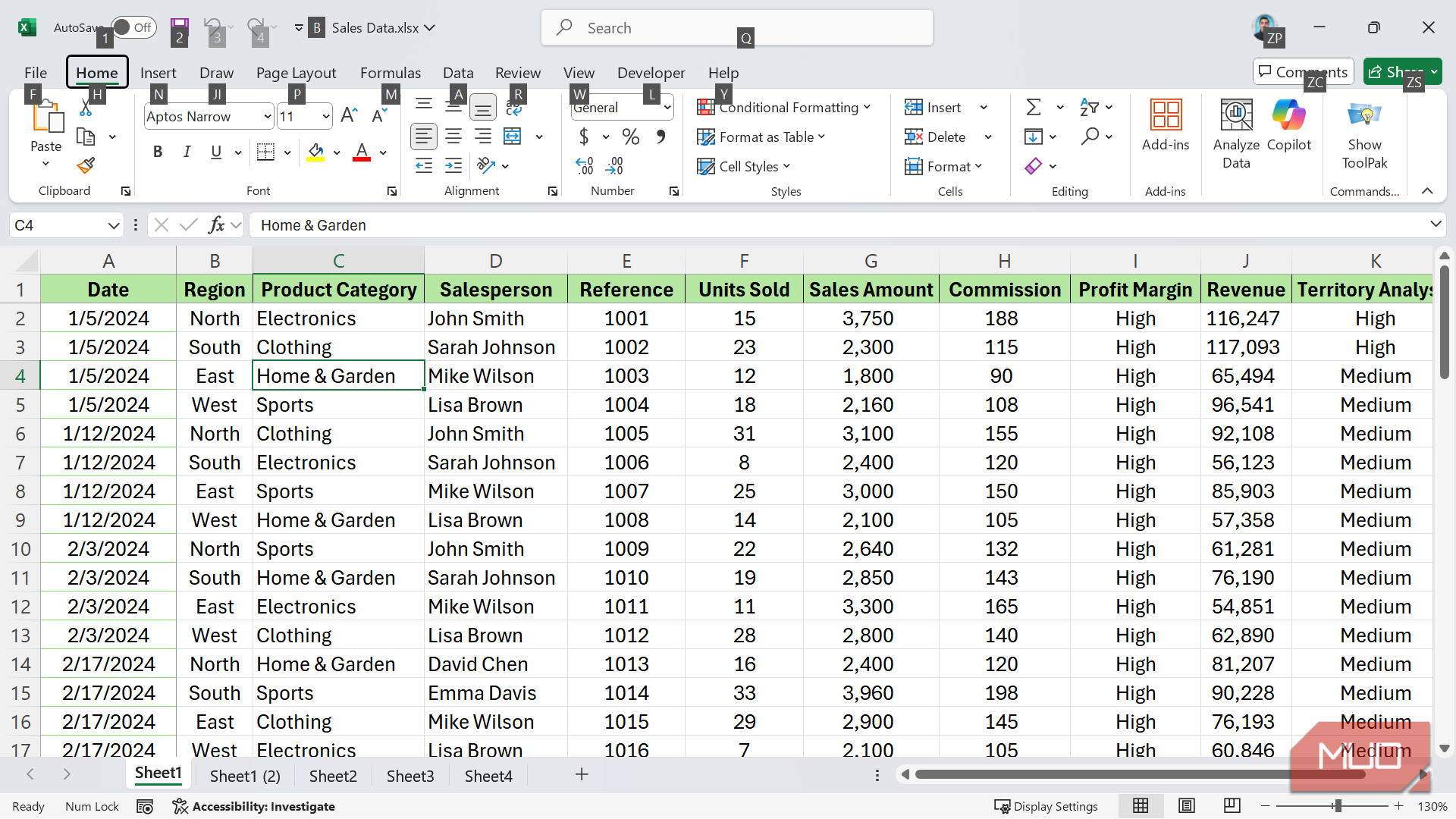The height and width of the screenshot is (819, 1456).
Task: Switch to Page Layout view in status bar
Action: pyautogui.click(x=1187, y=806)
